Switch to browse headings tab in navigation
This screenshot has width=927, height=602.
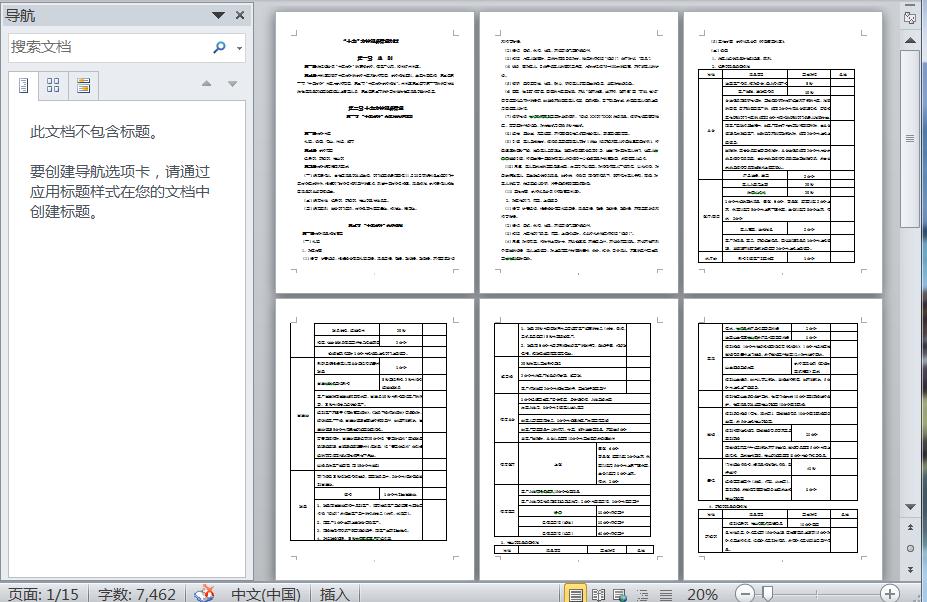click(23, 86)
